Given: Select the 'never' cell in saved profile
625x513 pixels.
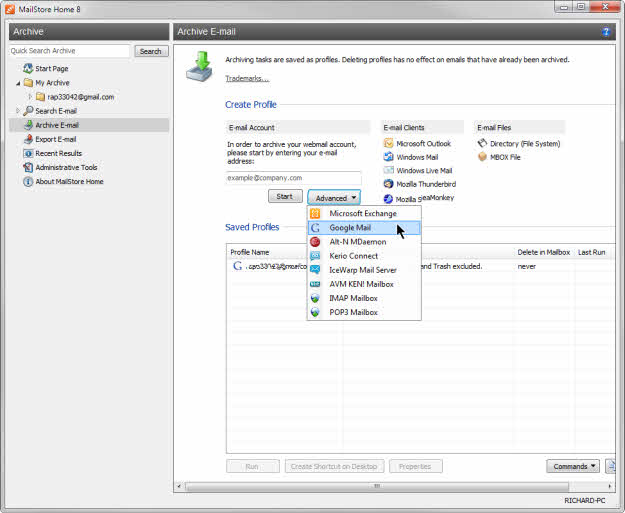Looking at the screenshot, I should (527, 266).
